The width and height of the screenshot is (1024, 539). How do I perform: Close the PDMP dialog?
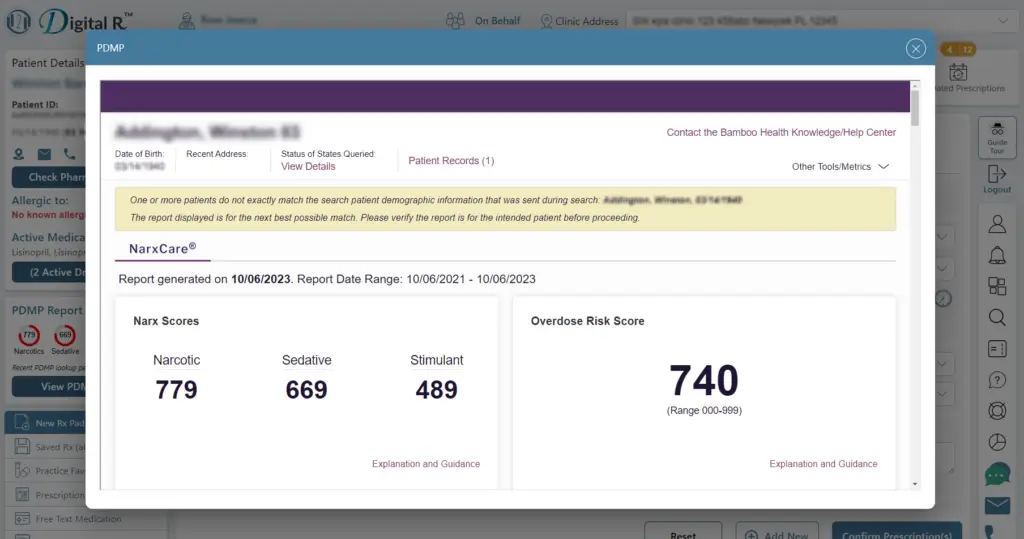[x=916, y=48]
